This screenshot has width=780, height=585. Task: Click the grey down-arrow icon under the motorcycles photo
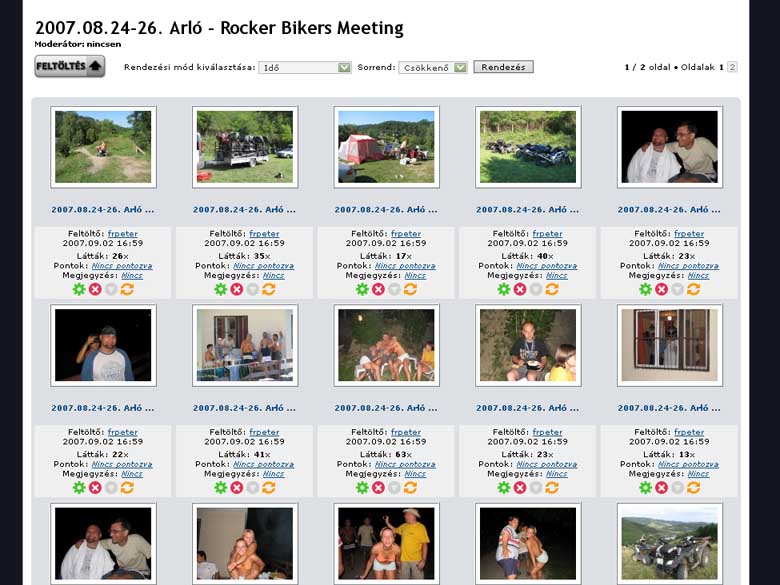pyautogui.click(x=536, y=289)
